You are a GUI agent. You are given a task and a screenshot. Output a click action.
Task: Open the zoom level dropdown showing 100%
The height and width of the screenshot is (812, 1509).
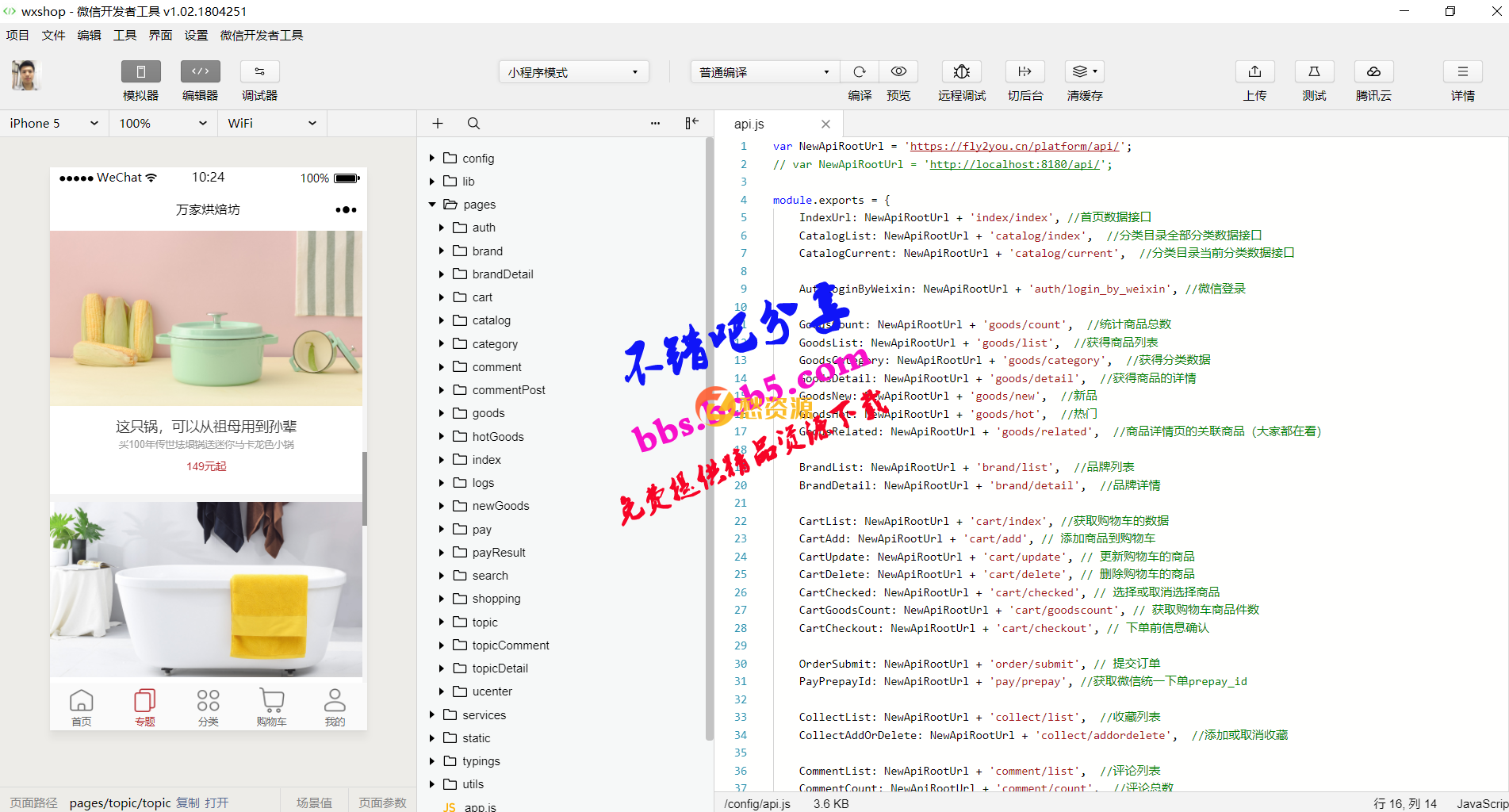[163, 123]
